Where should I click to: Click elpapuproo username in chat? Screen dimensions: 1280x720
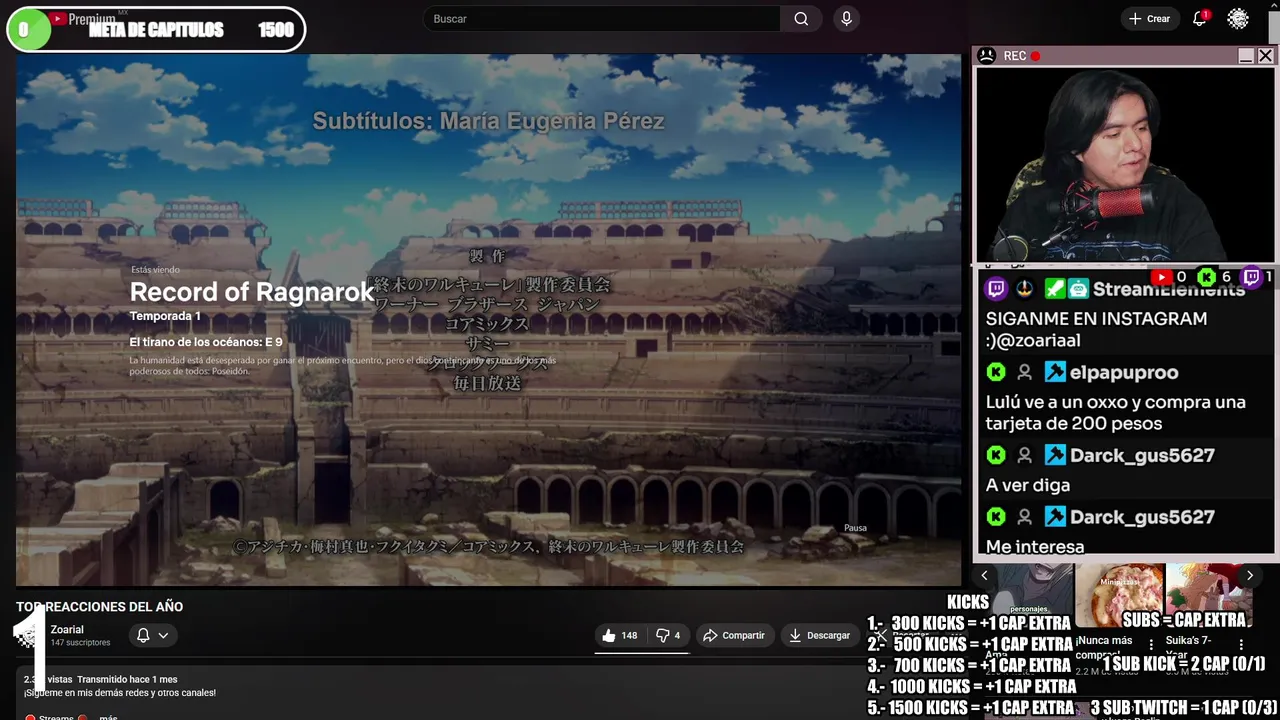[1124, 372]
